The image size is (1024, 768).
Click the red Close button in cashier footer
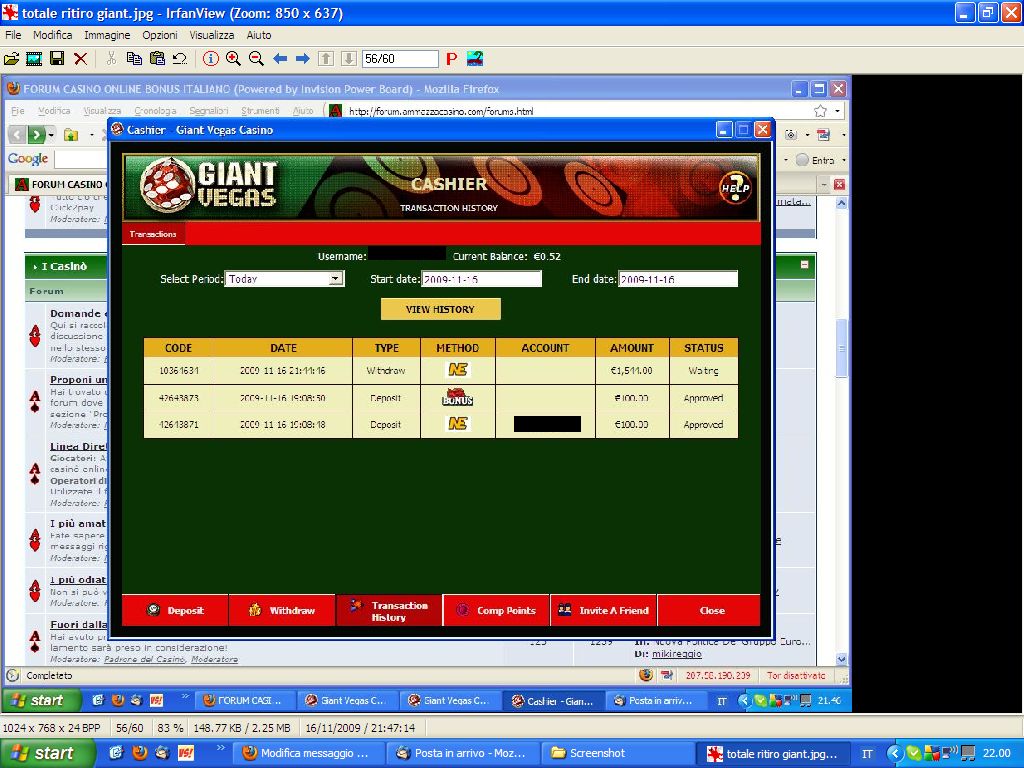coord(709,611)
